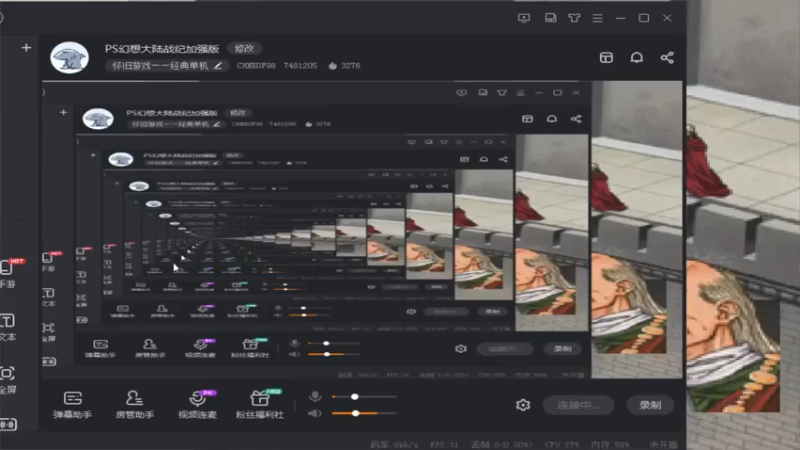The height and width of the screenshot is (450, 800).
Task: Adjust the microphone volume slider in main window
Action: [x=364, y=396]
